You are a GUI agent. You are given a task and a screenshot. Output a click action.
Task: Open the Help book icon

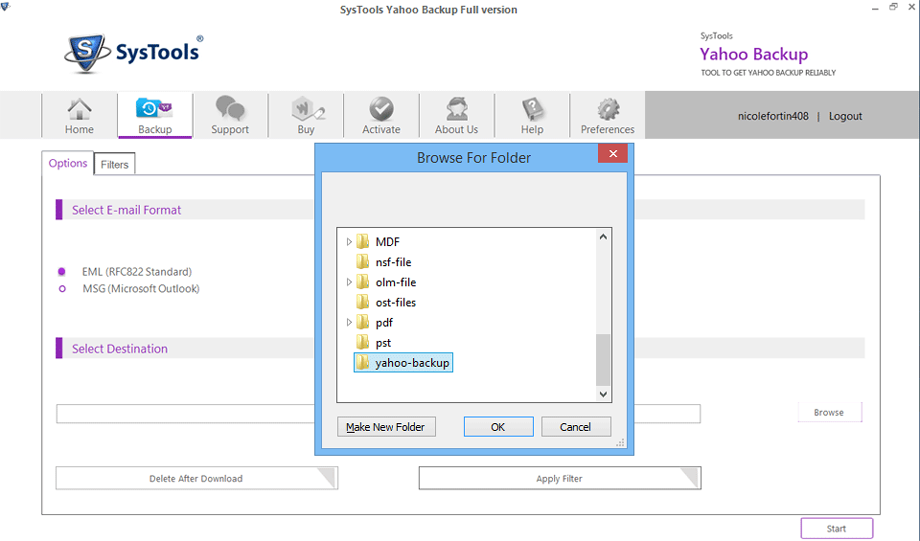[x=532, y=109]
